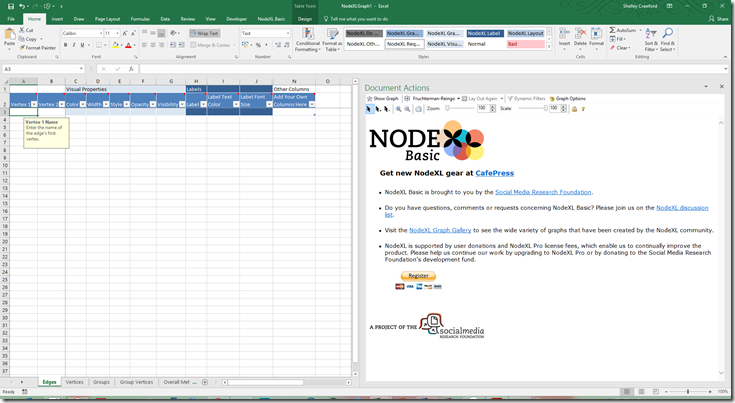
Task: Open the Clear eraser menu
Action: [620, 48]
